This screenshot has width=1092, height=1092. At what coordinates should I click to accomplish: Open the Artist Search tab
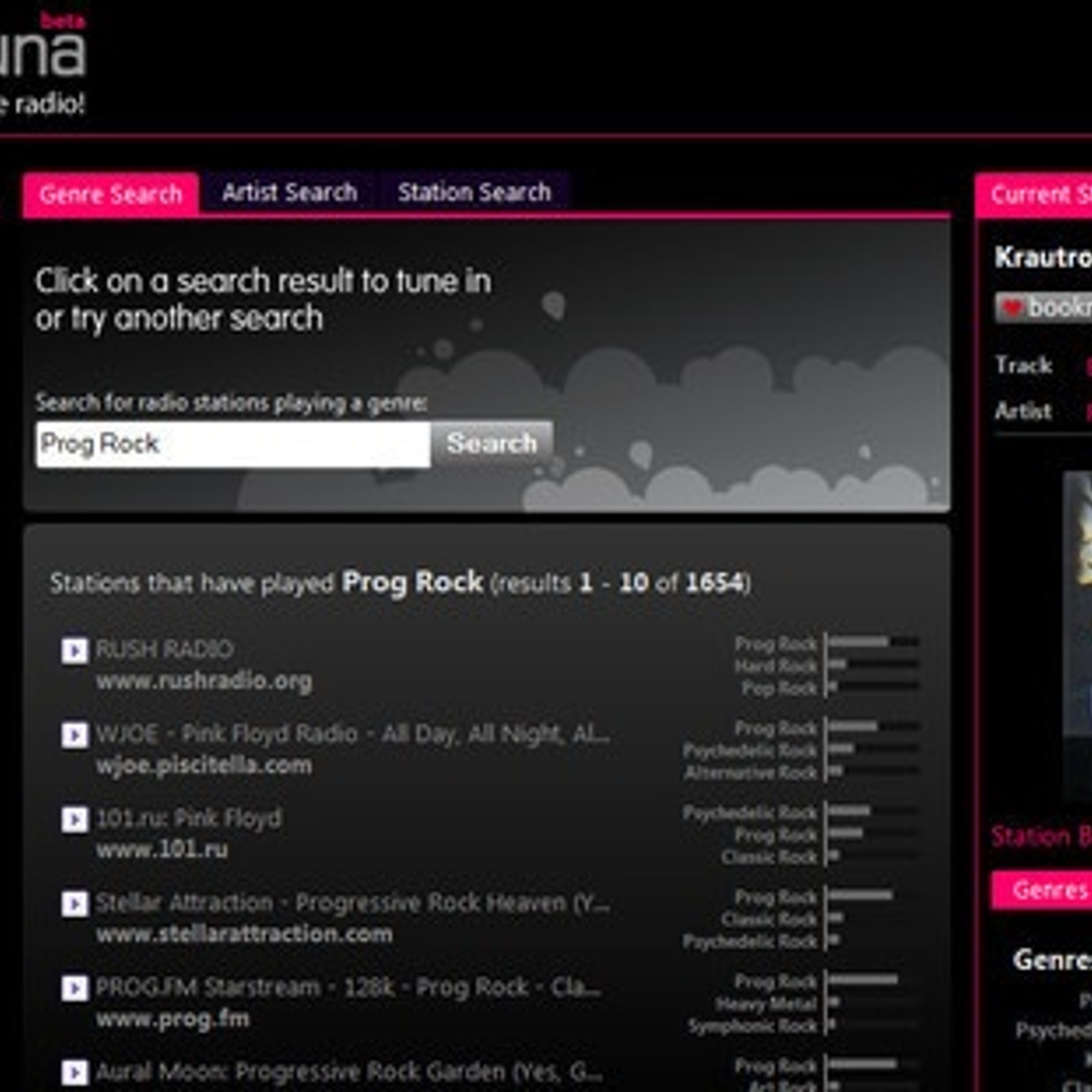tap(289, 192)
